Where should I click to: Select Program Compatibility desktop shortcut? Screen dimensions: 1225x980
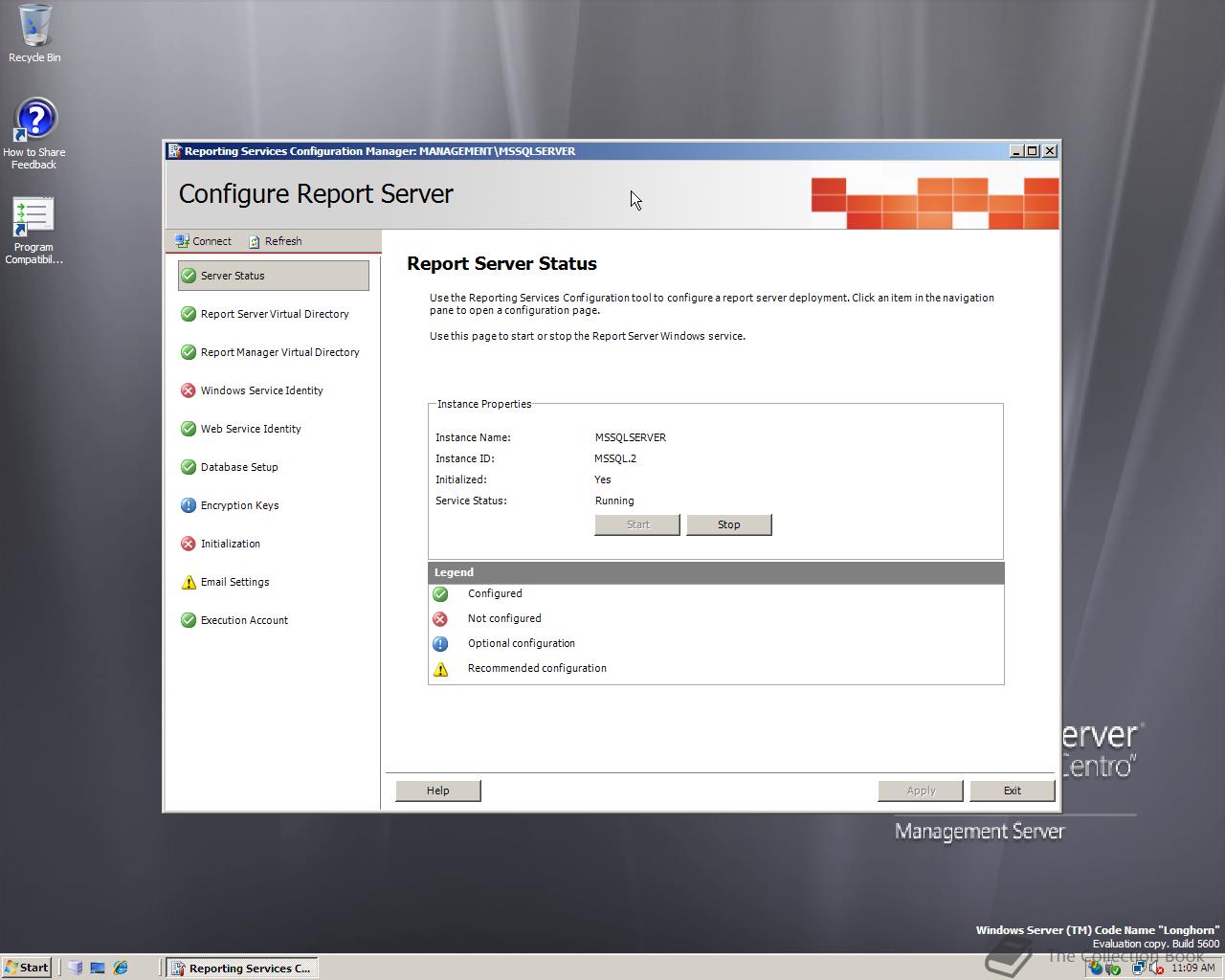(33, 231)
